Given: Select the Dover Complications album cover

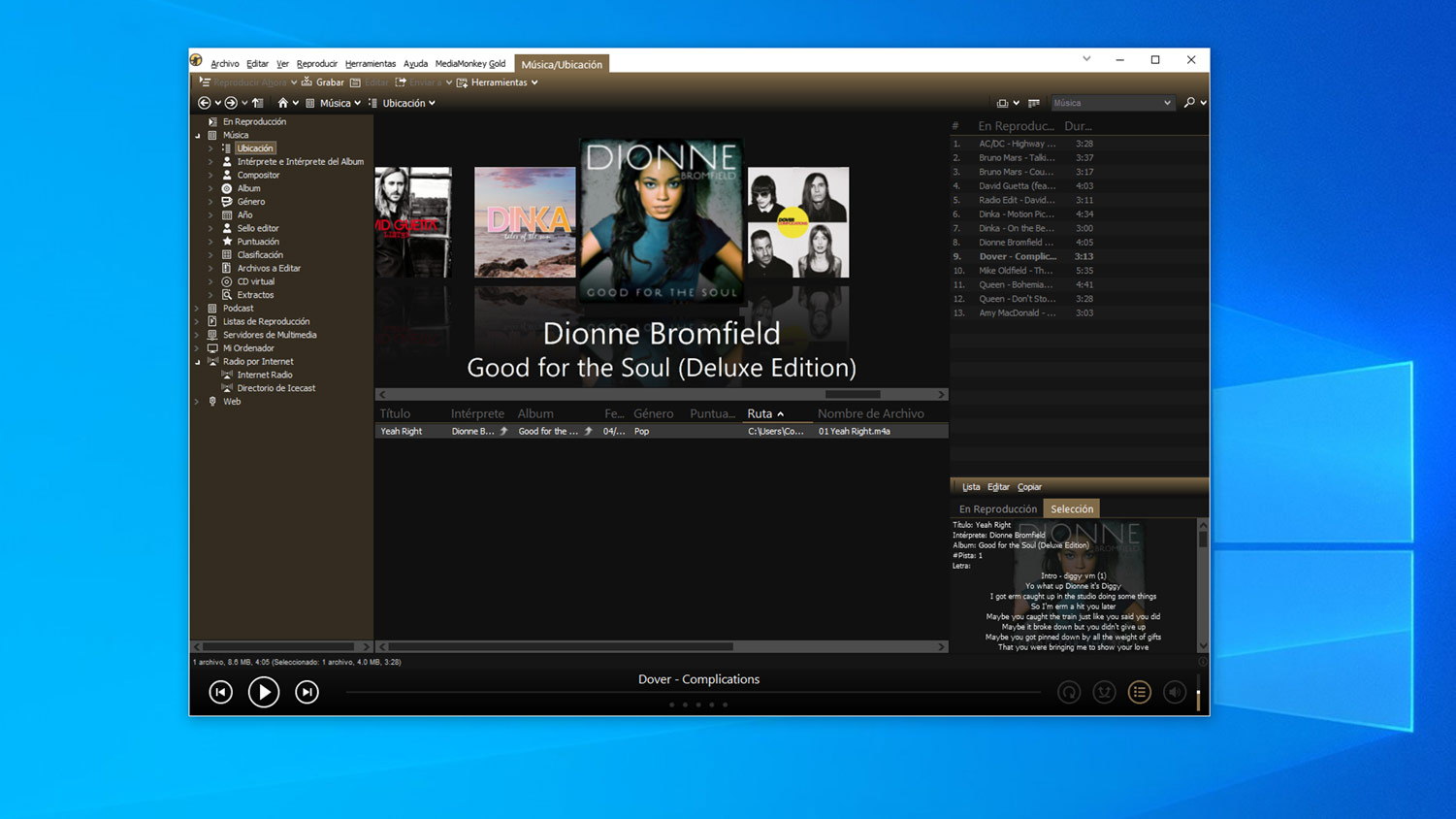Looking at the screenshot, I should click(x=798, y=222).
